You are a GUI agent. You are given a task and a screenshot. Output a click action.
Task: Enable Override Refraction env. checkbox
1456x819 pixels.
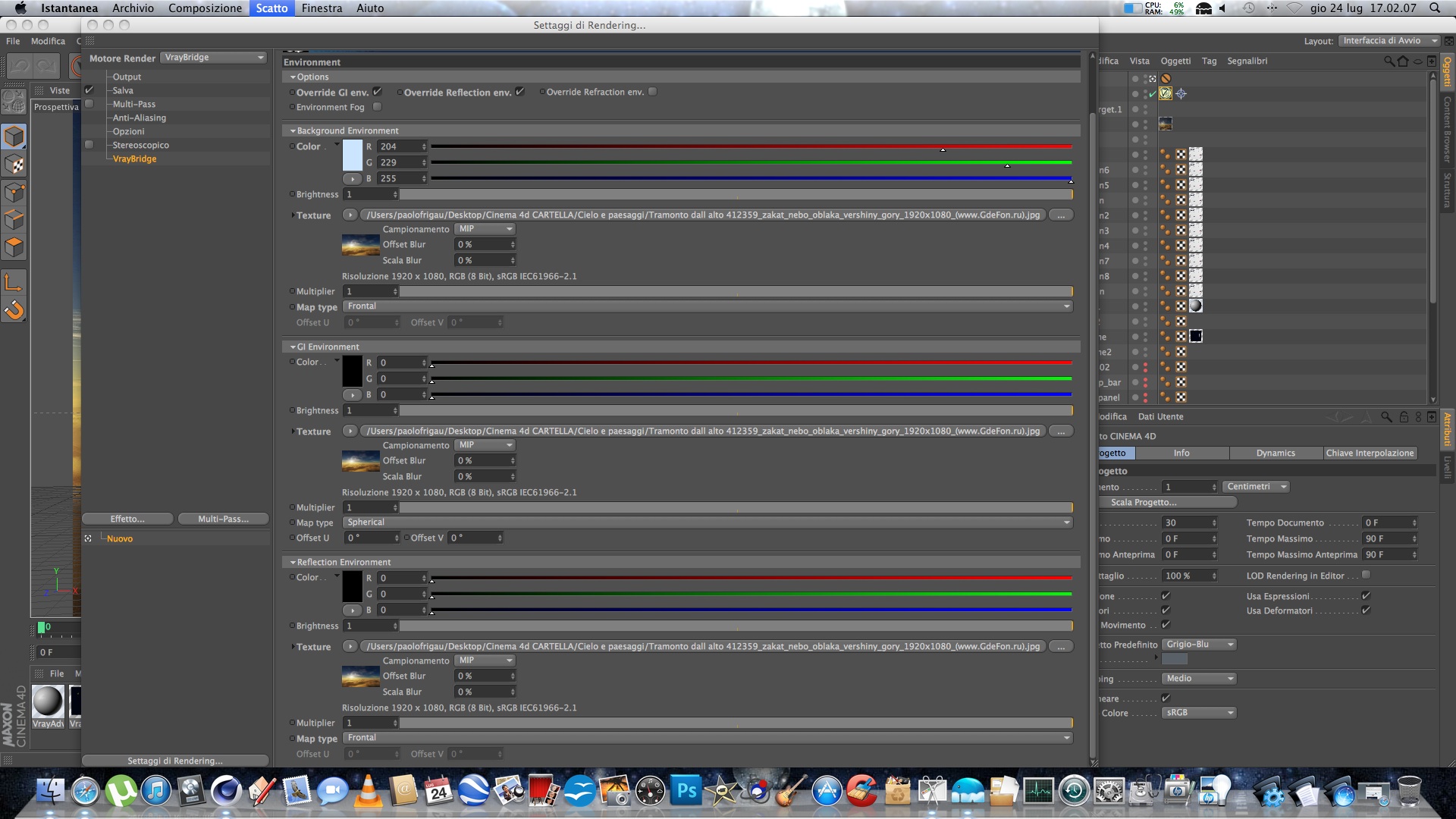click(x=652, y=92)
